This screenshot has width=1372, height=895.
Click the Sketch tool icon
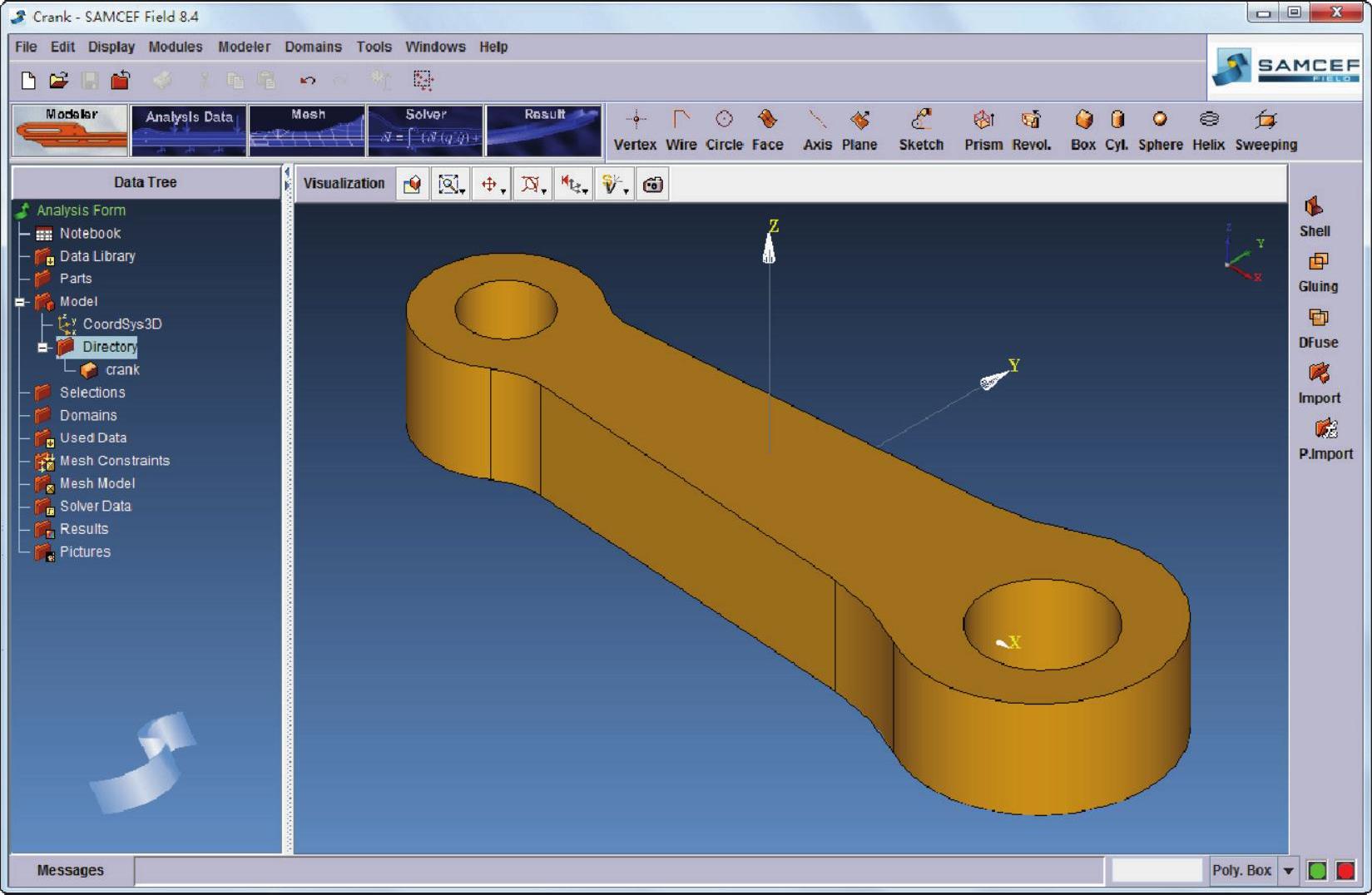920,130
